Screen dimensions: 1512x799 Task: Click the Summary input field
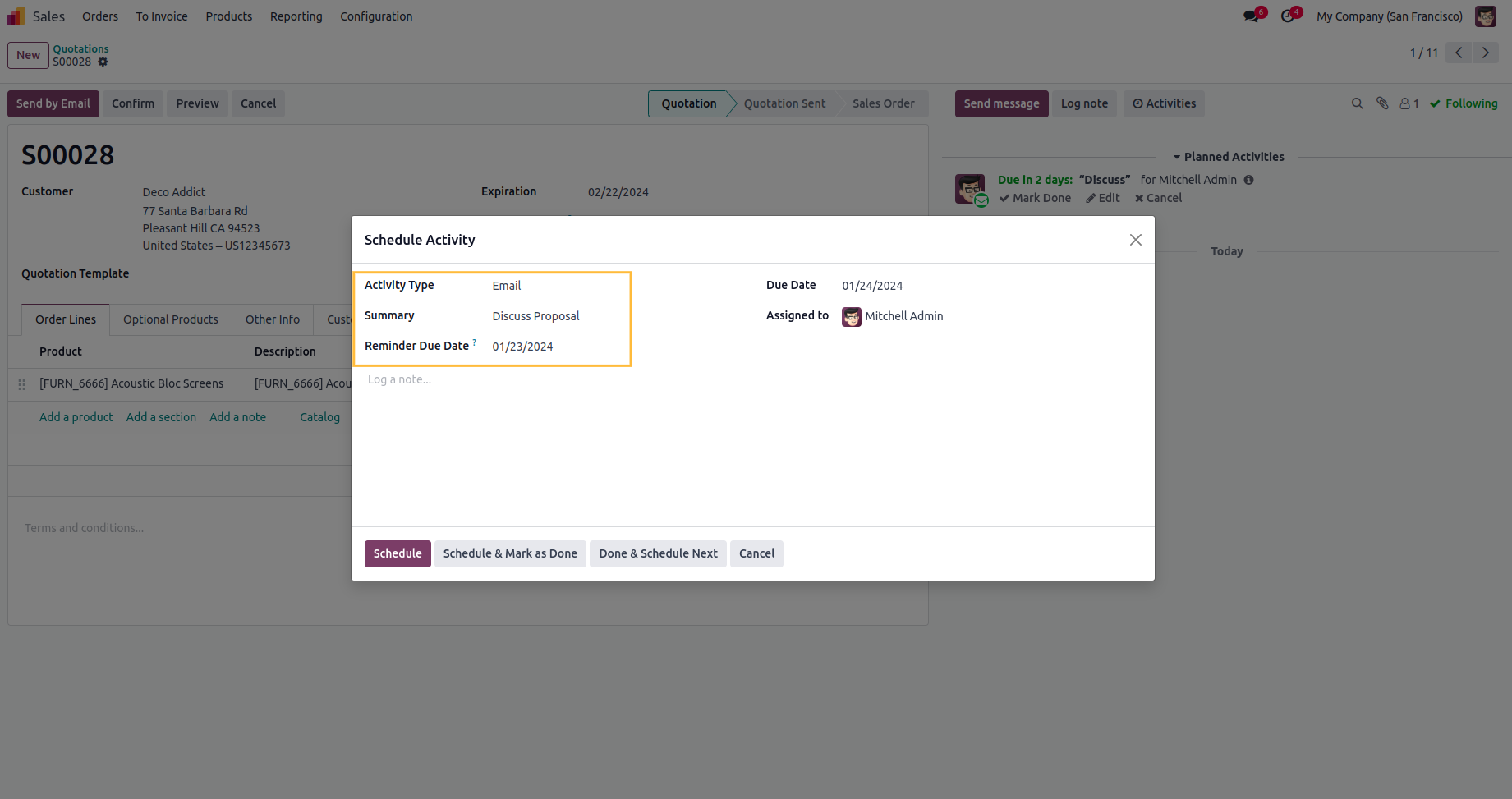tap(558, 316)
